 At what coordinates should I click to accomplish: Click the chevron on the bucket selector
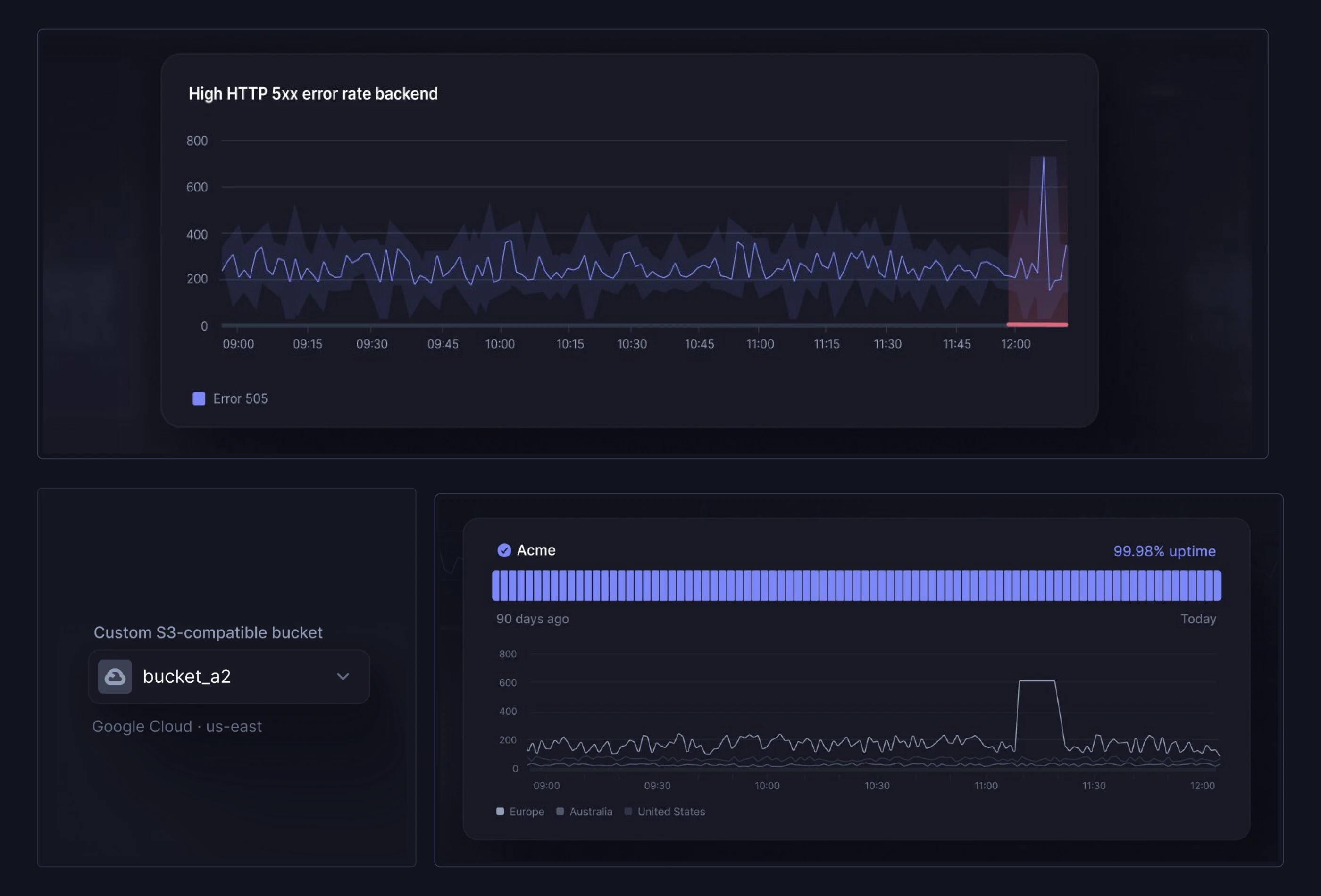coord(343,677)
